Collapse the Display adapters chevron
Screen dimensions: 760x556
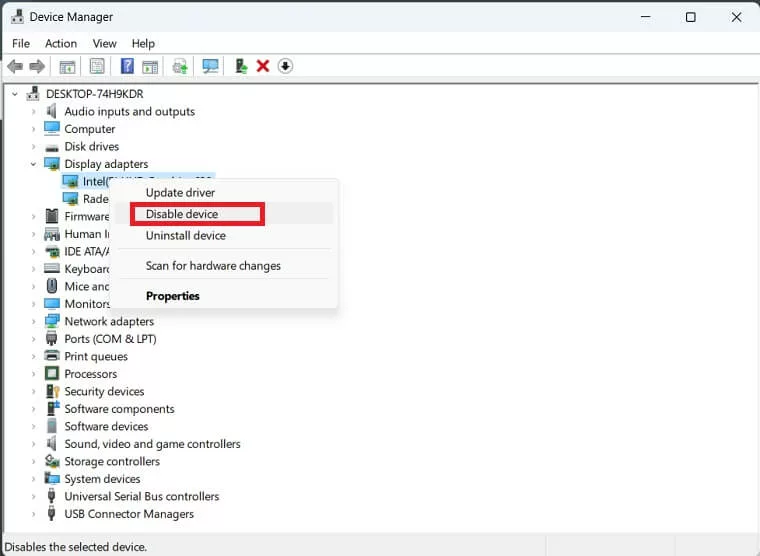point(33,164)
